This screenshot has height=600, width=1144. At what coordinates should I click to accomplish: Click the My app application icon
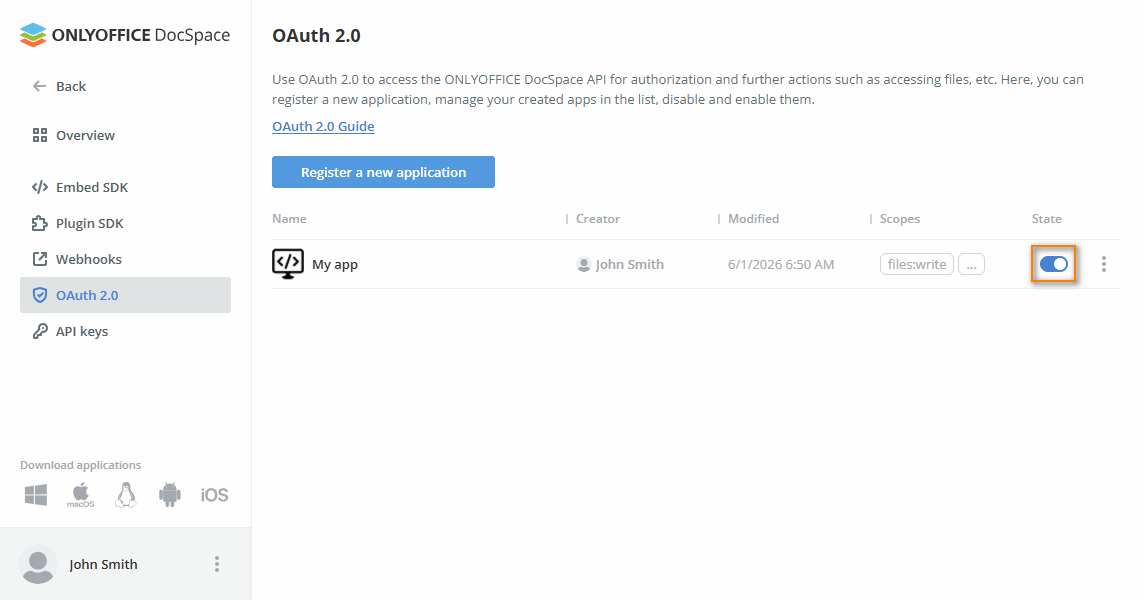pyautogui.click(x=288, y=264)
